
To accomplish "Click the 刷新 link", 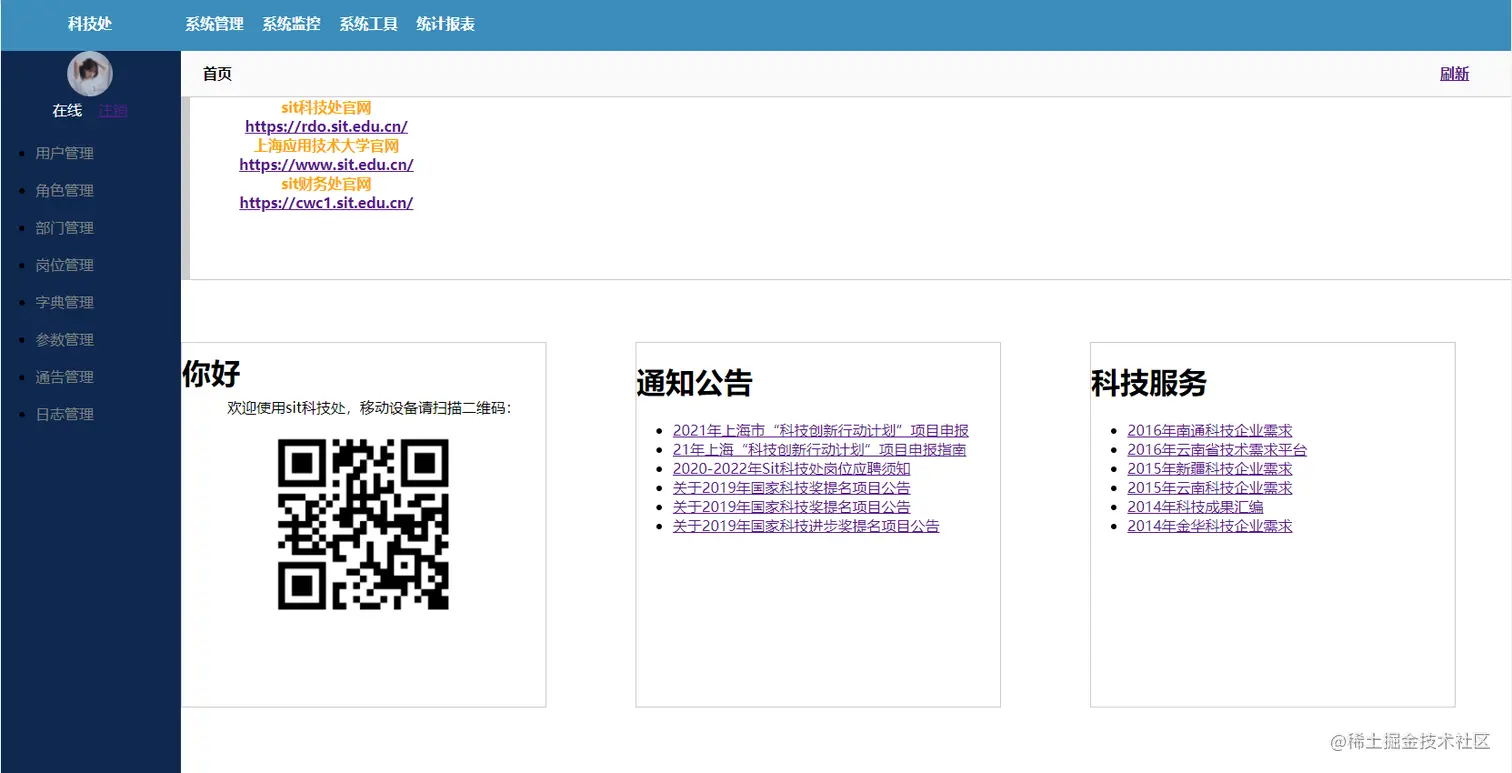I will (x=1454, y=74).
